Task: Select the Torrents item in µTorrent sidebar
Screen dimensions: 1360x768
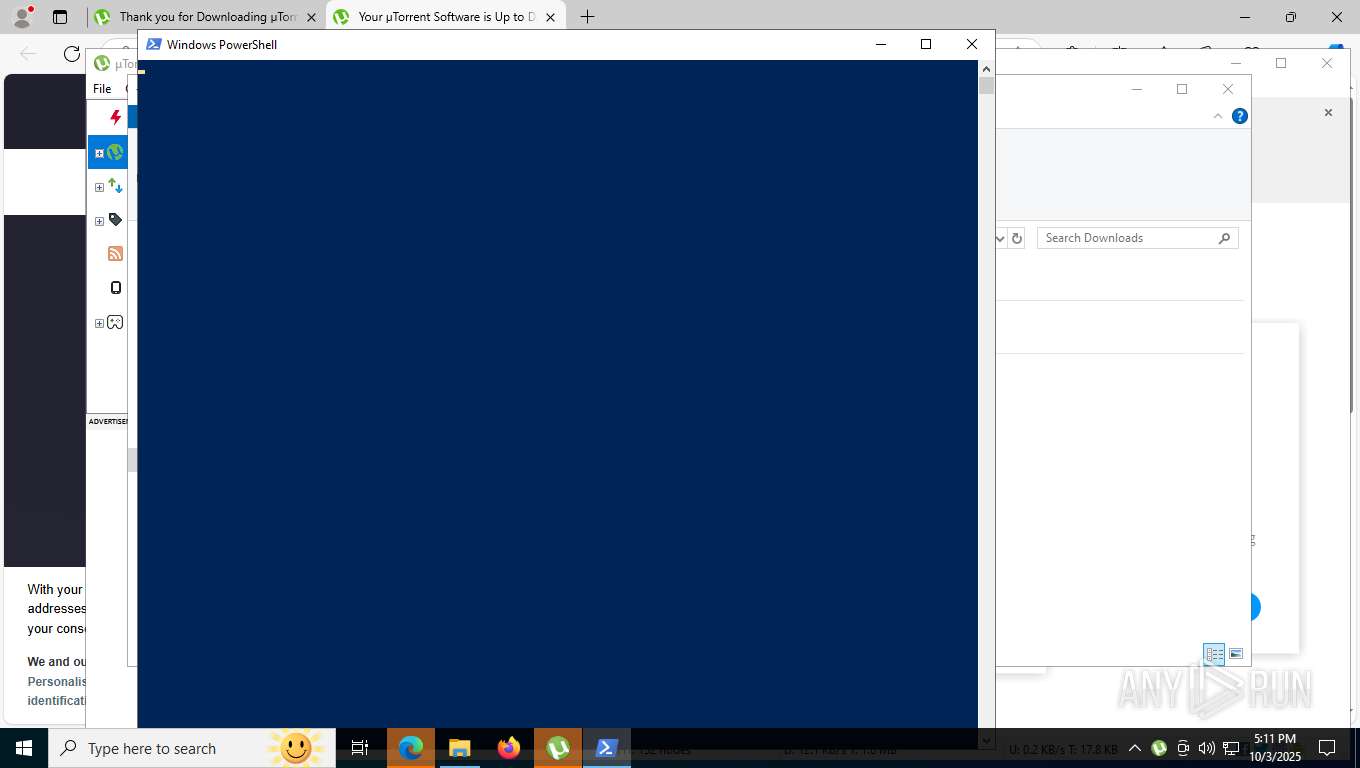Action: tap(115, 152)
